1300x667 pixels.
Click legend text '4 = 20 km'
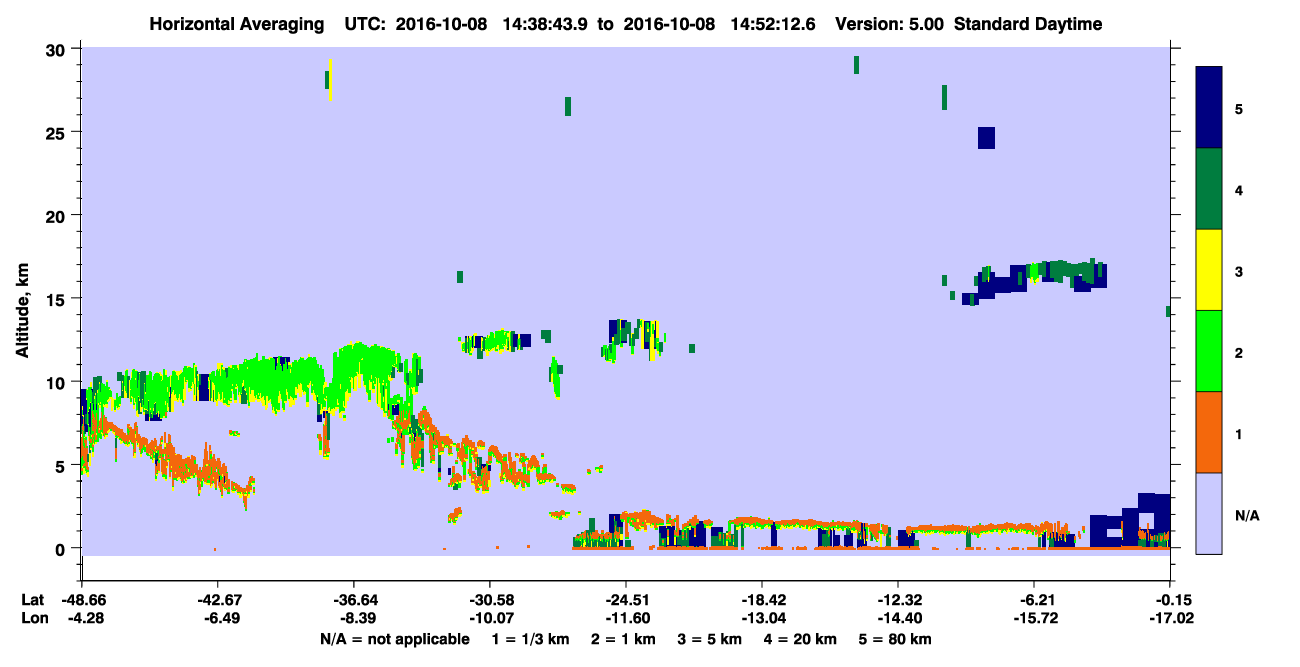(801, 639)
